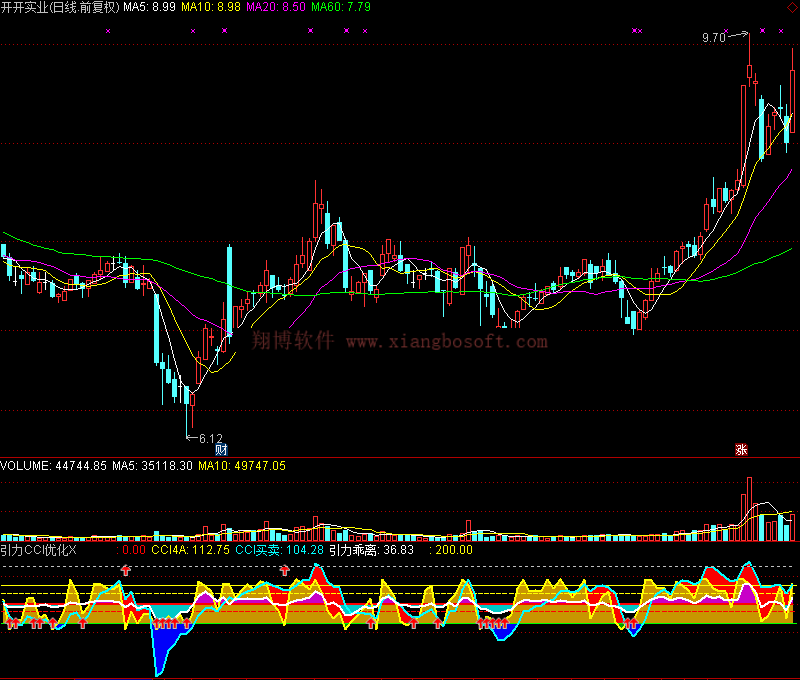800x680 pixels.
Task: Select the MA10: 8.98 label
Action: [211, 7]
